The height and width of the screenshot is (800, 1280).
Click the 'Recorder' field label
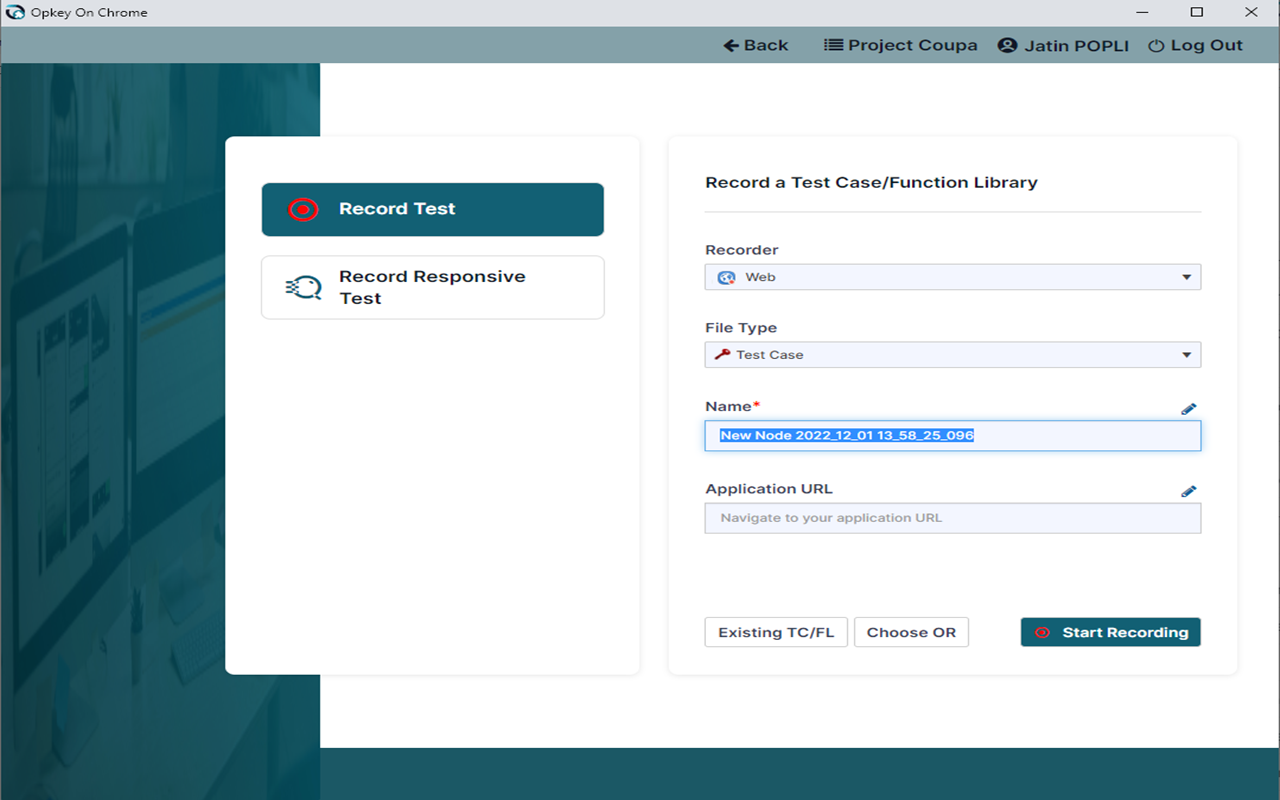click(741, 250)
